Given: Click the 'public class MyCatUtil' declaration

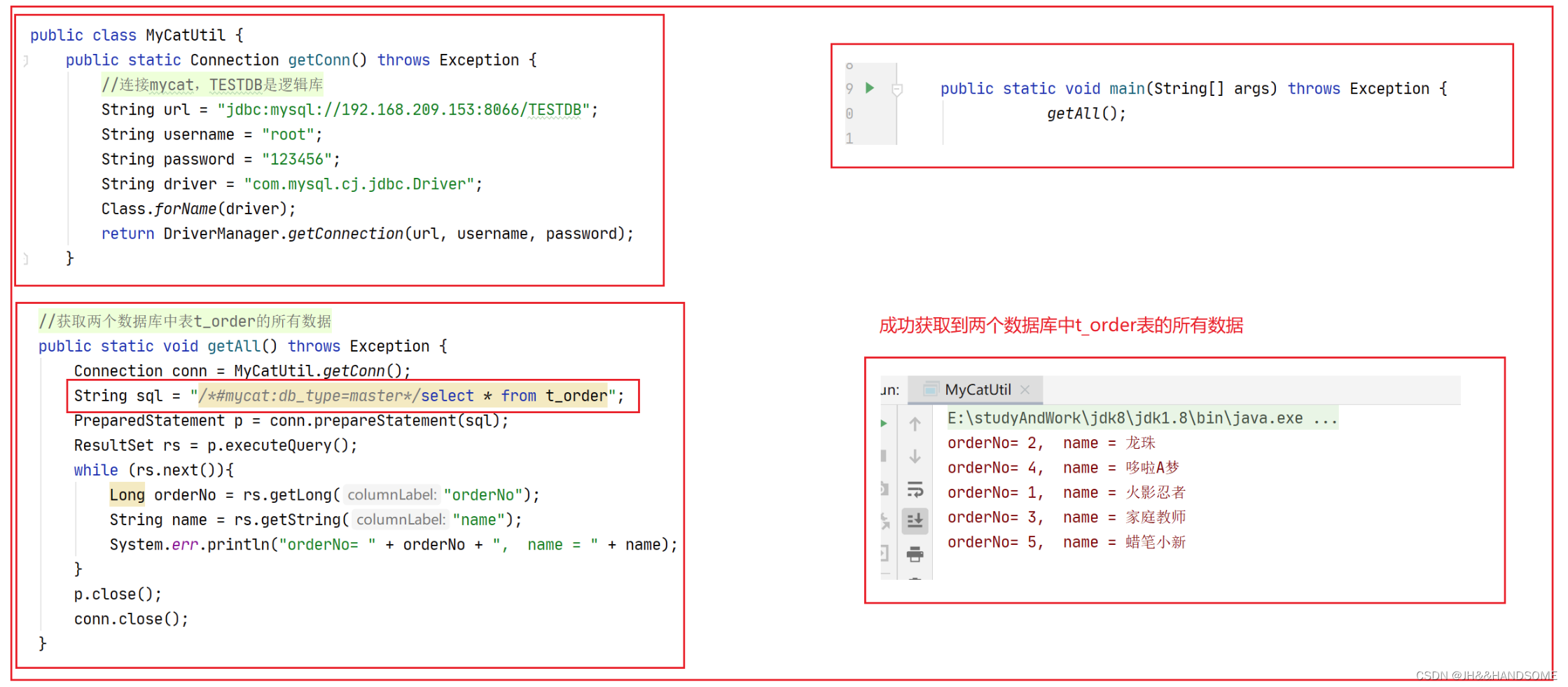Looking at the screenshot, I should [x=137, y=36].
